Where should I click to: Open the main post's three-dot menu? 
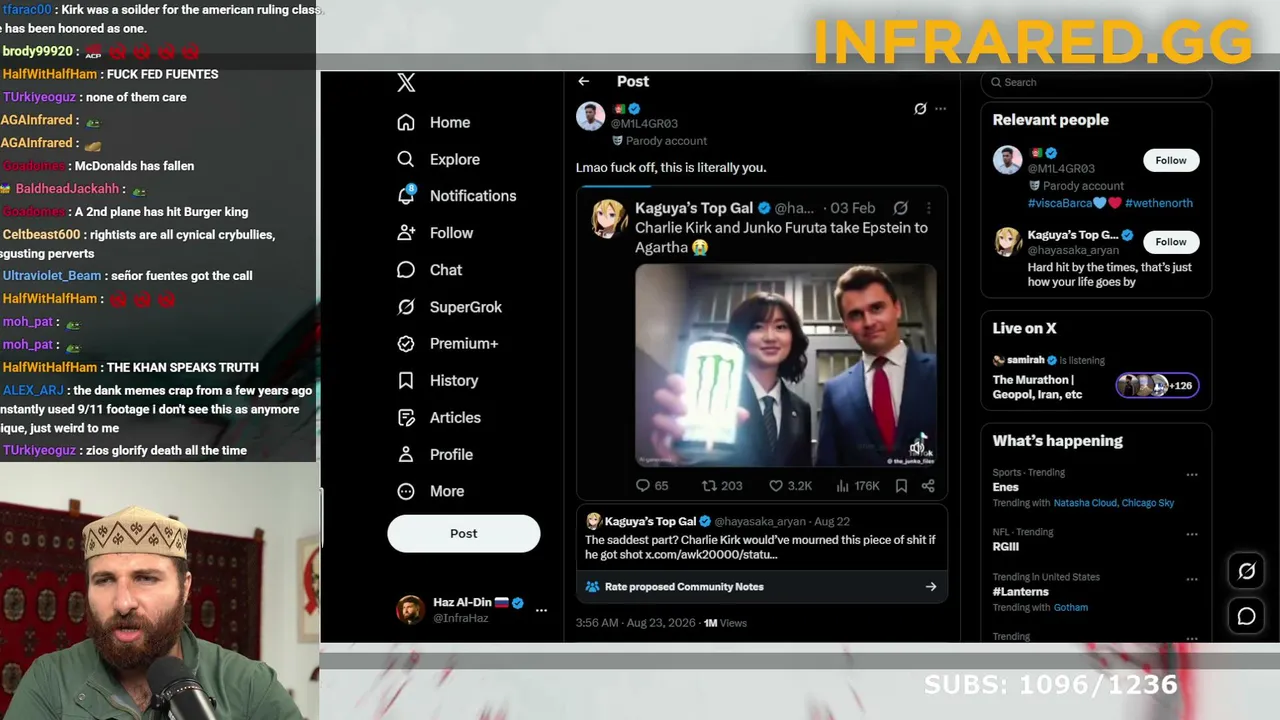pyautogui.click(x=941, y=108)
